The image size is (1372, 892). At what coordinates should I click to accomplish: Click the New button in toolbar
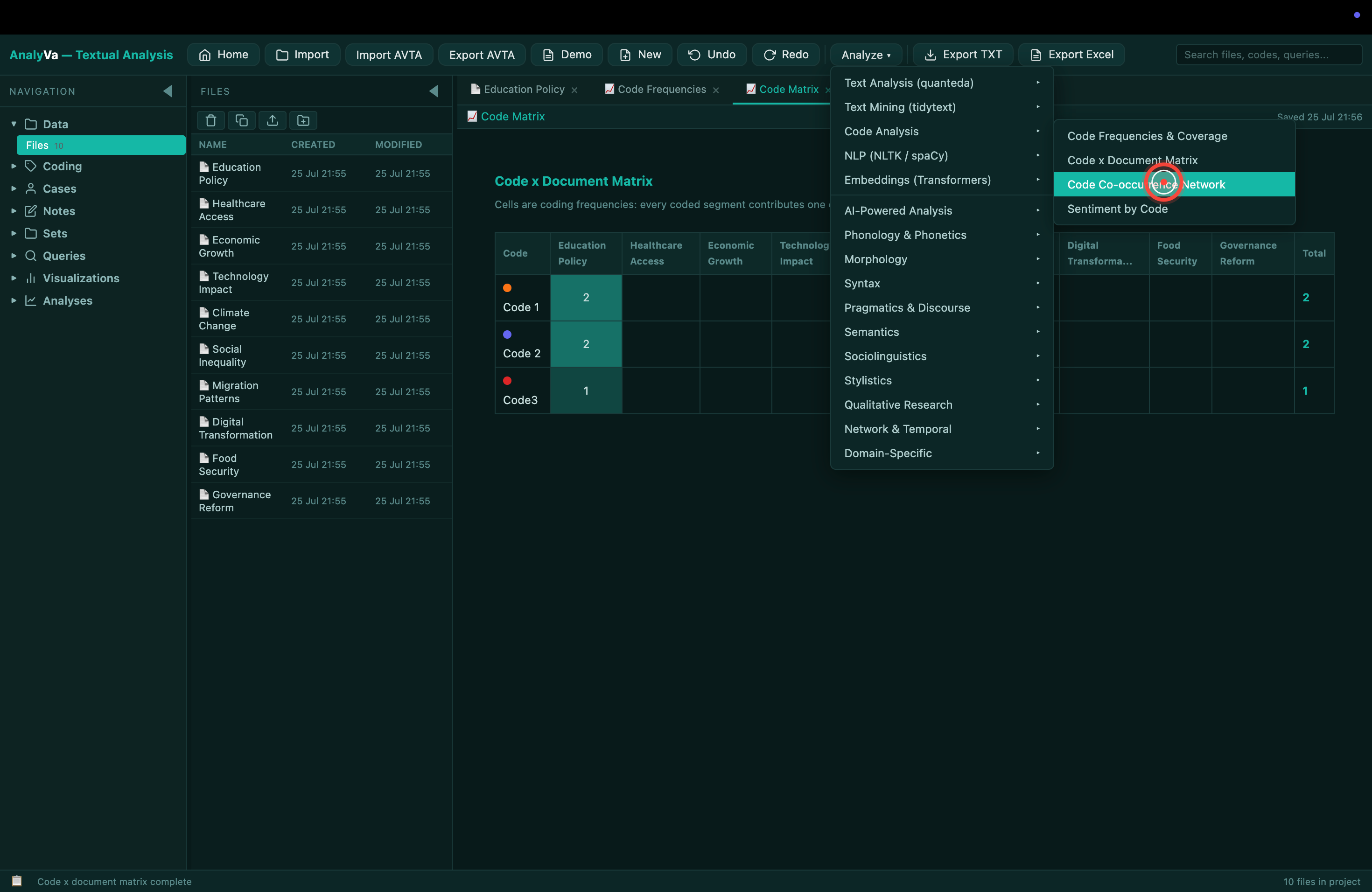click(640, 55)
